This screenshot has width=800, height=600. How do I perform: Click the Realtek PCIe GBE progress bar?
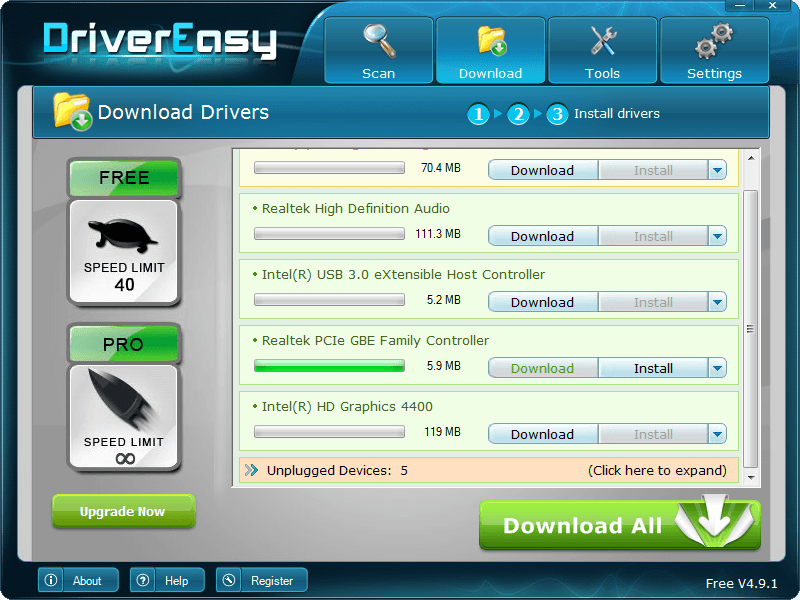point(330,365)
